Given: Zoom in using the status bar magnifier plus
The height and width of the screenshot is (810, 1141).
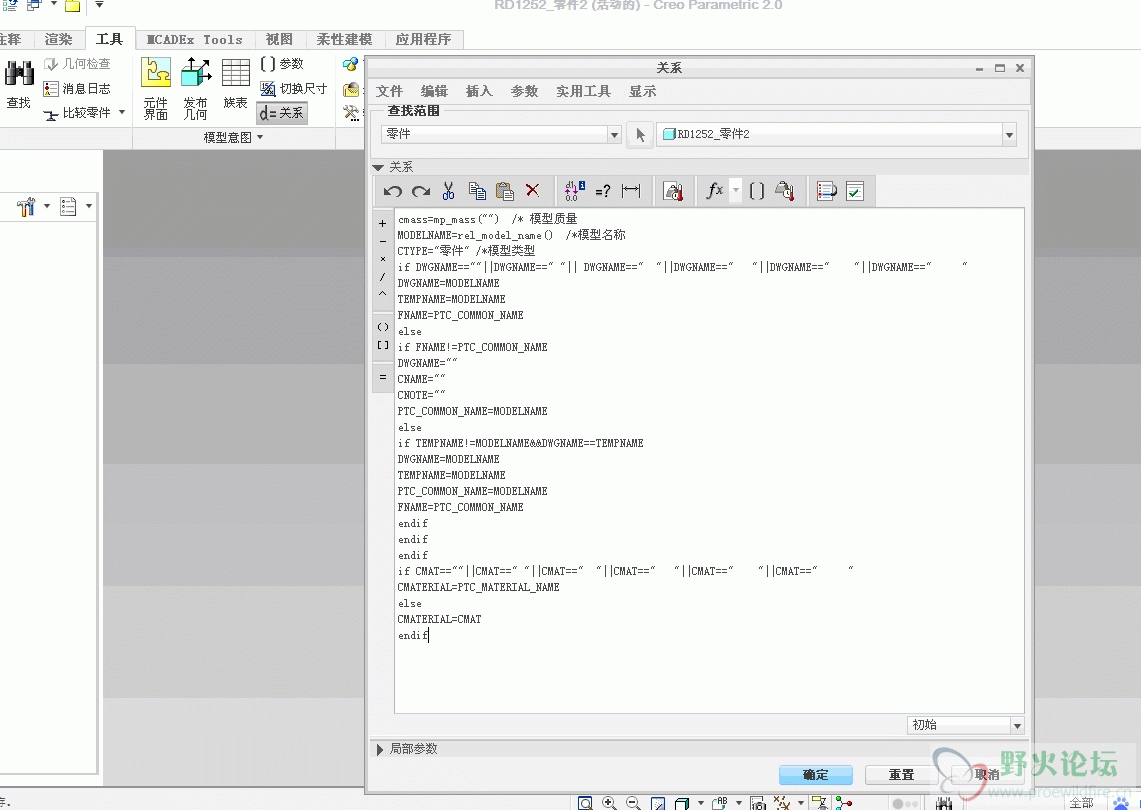Looking at the screenshot, I should [x=610, y=803].
